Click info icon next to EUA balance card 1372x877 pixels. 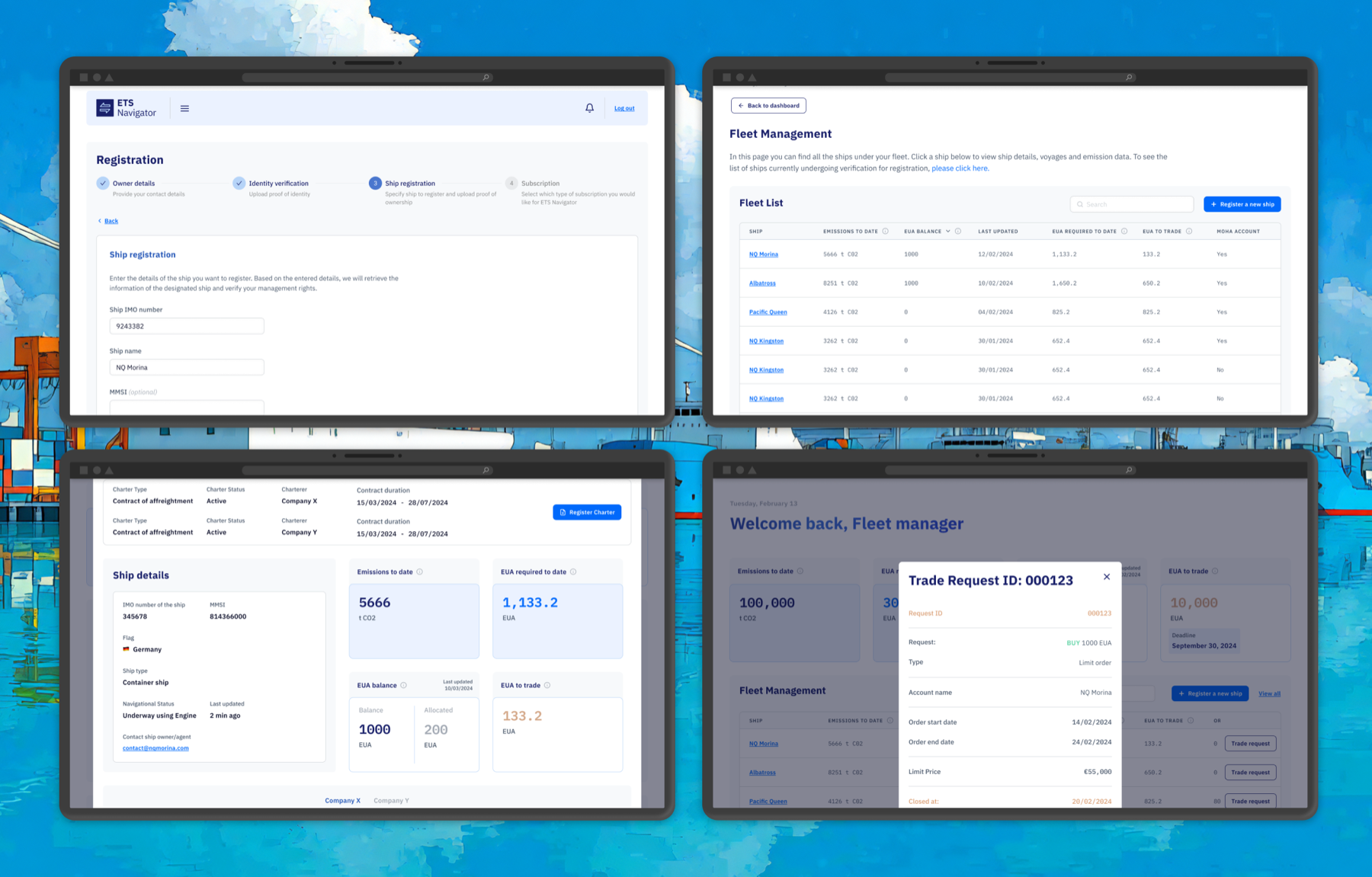click(403, 685)
